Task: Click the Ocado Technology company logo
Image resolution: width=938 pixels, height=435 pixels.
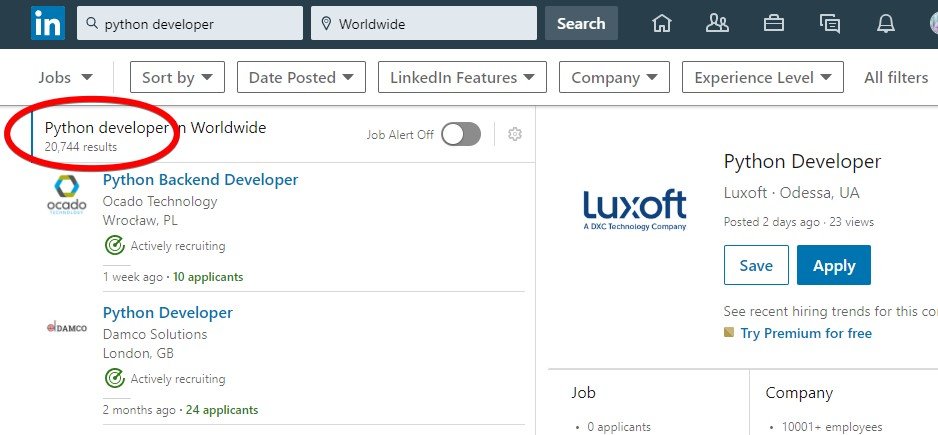Action: coord(66,194)
